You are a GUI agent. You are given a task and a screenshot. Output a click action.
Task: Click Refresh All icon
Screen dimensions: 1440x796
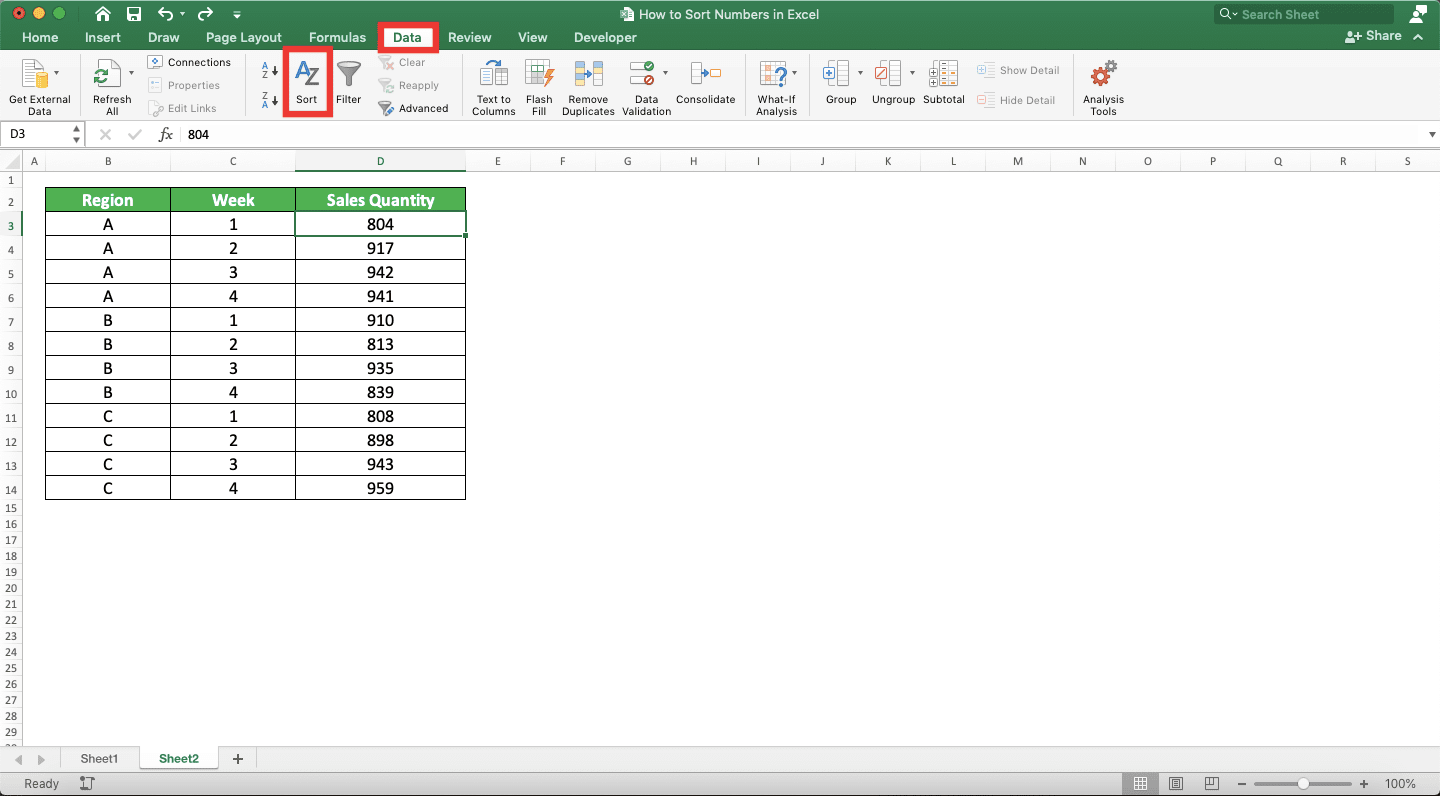click(107, 74)
